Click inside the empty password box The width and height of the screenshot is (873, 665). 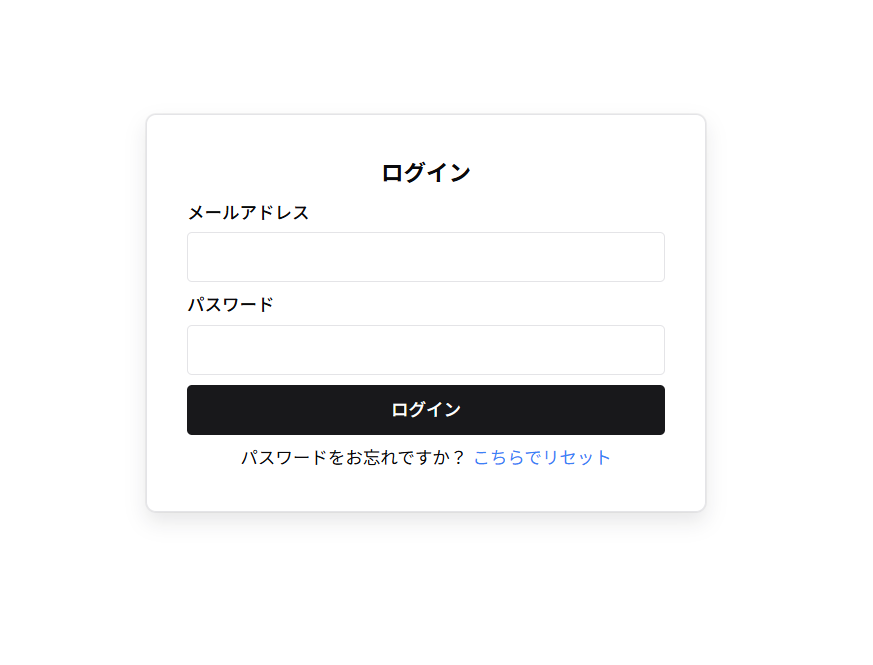click(425, 350)
